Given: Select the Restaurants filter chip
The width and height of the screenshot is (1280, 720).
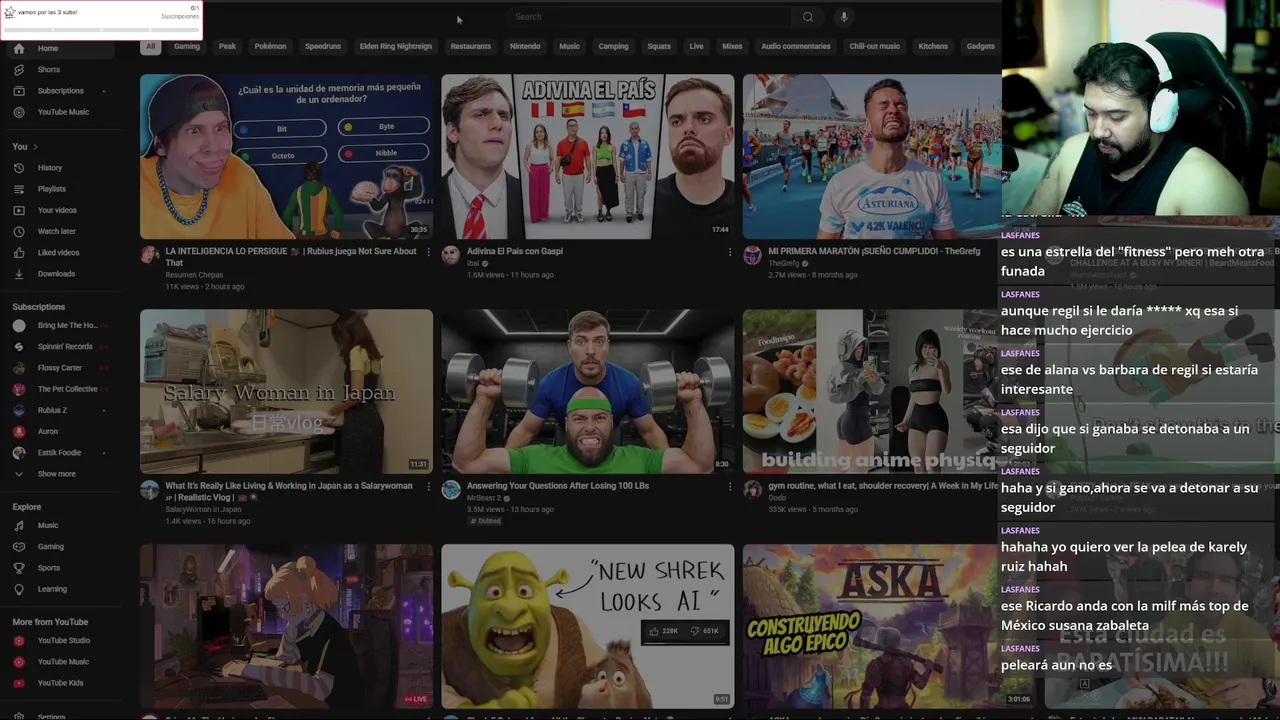Looking at the screenshot, I should [x=471, y=46].
